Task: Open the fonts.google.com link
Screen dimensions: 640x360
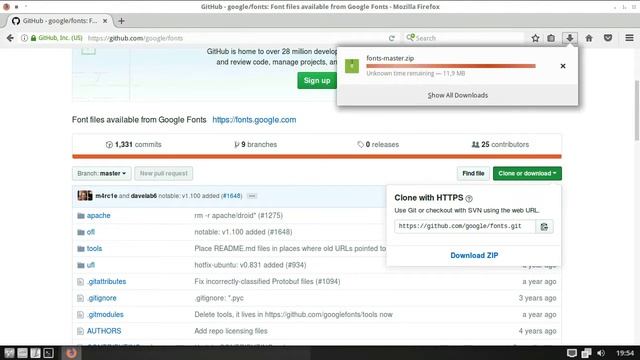Action: pyautogui.click(x=254, y=120)
